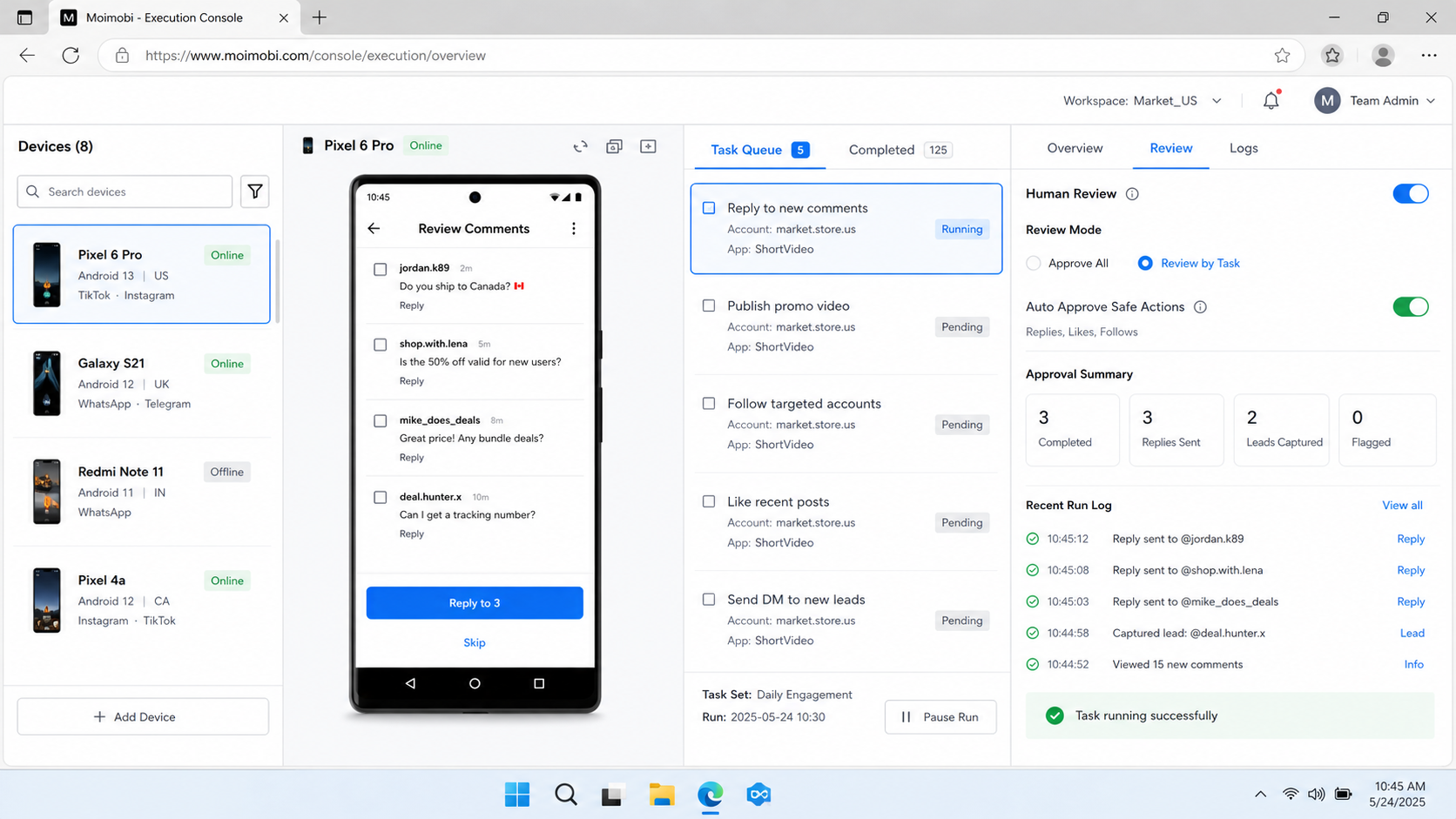Image resolution: width=1456 pixels, height=819 pixels.
Task: Check shop.with.lena comment checkbox
Action: pyautogui.click(x=381, y=345)
